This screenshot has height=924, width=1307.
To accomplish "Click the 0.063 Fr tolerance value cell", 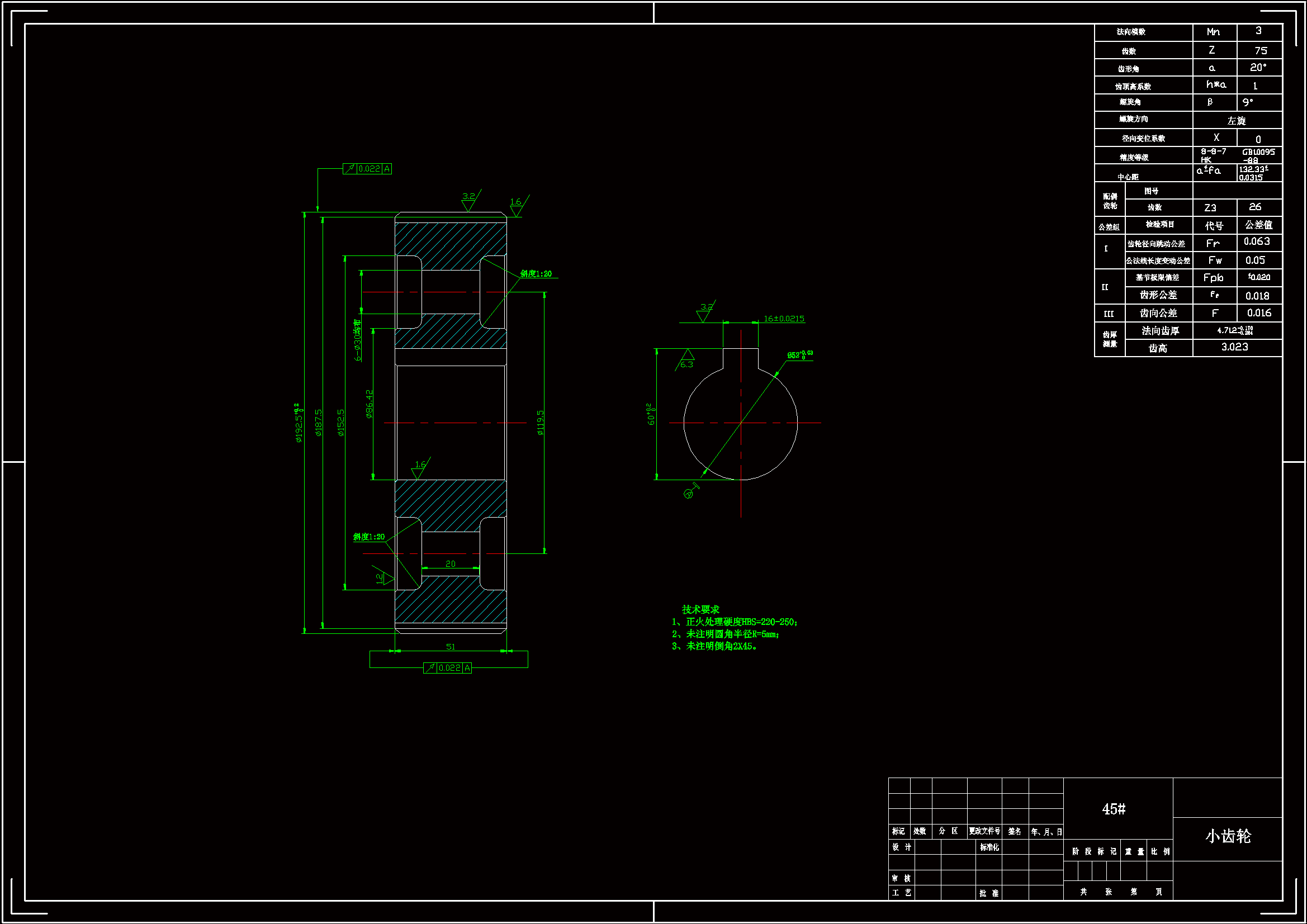I will coord(1257,242).
